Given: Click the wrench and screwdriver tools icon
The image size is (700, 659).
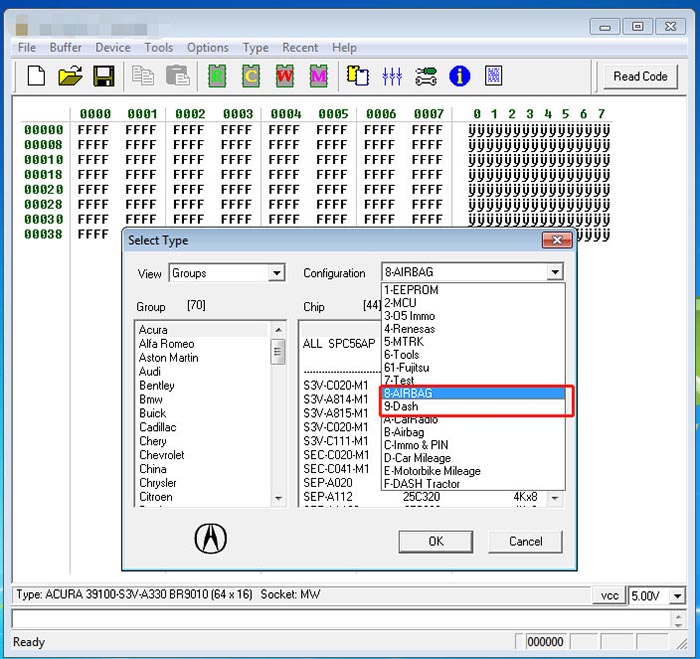Looking at the screenshot, I should pos(426,76).
